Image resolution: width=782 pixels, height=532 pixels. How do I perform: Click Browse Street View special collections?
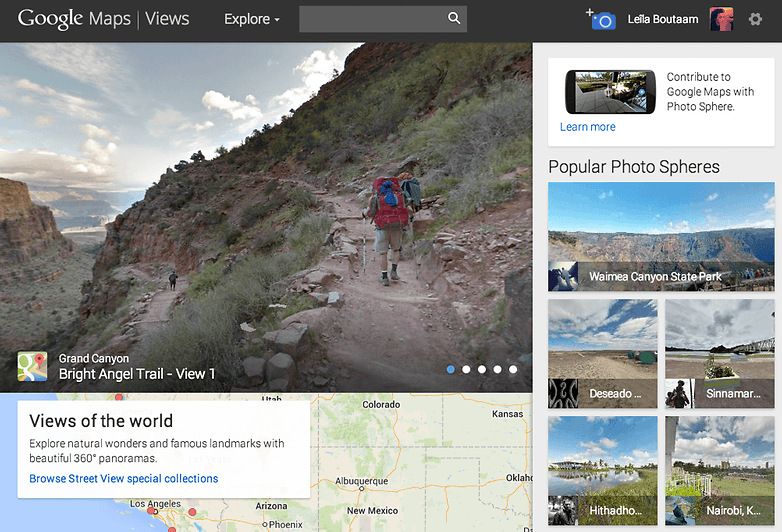[124, 479]
